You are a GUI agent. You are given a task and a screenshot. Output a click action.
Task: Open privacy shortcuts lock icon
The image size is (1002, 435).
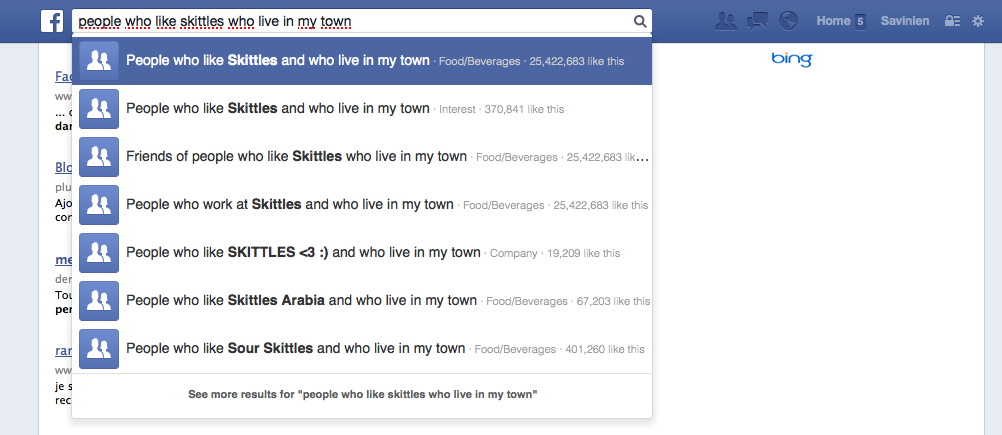[x=952, y=21]
